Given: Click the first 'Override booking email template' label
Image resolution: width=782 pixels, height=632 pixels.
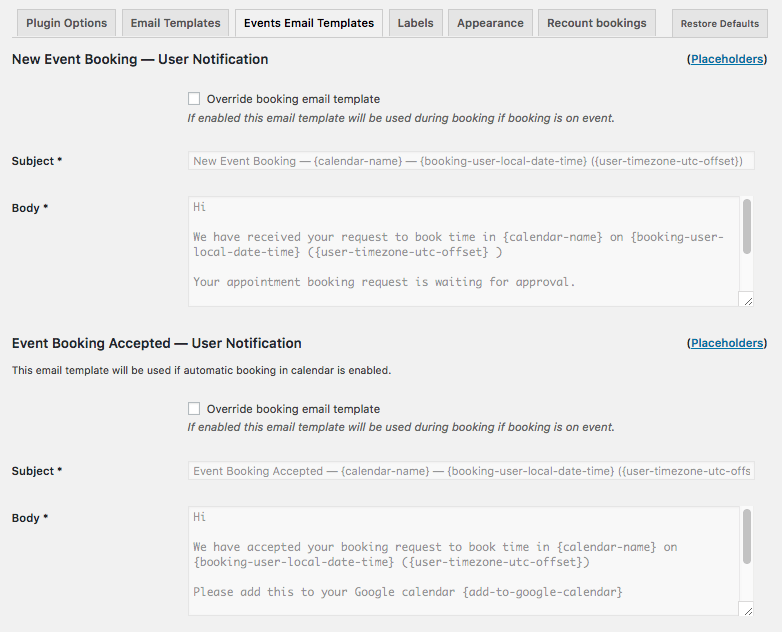Looking at the screenshot, I should [293, 99].
